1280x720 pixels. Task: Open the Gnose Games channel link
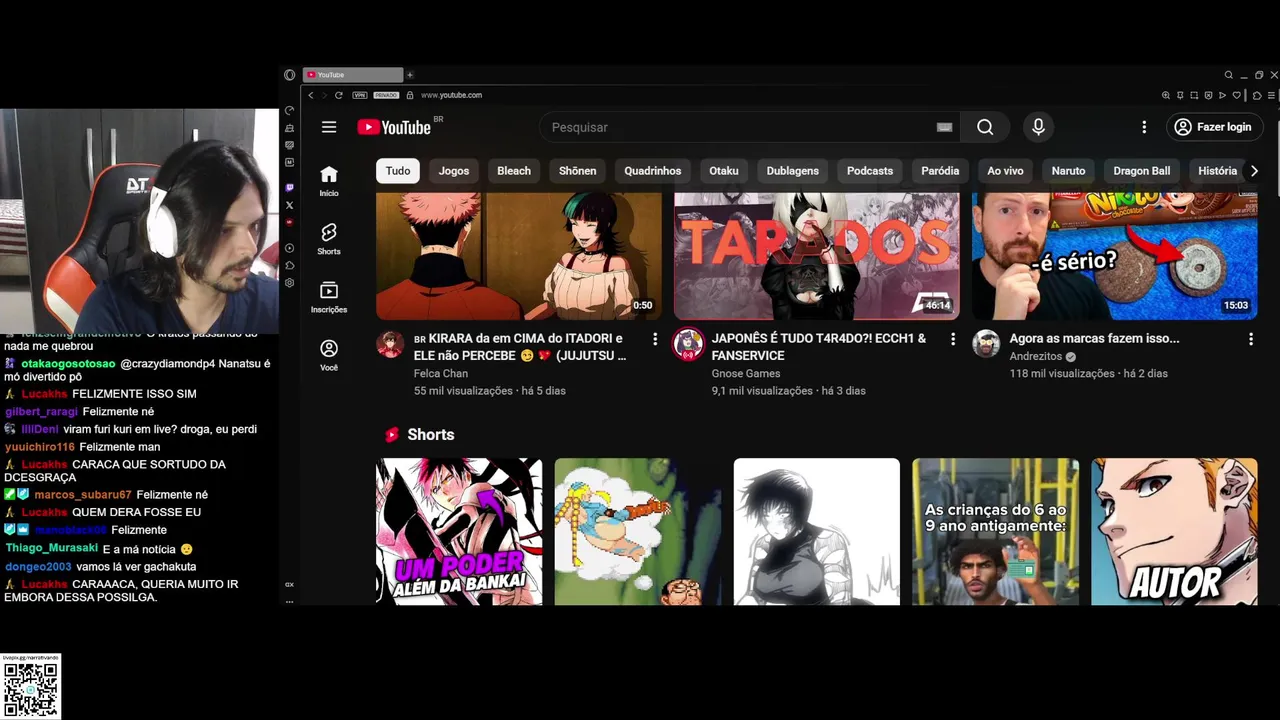point(746,374)
